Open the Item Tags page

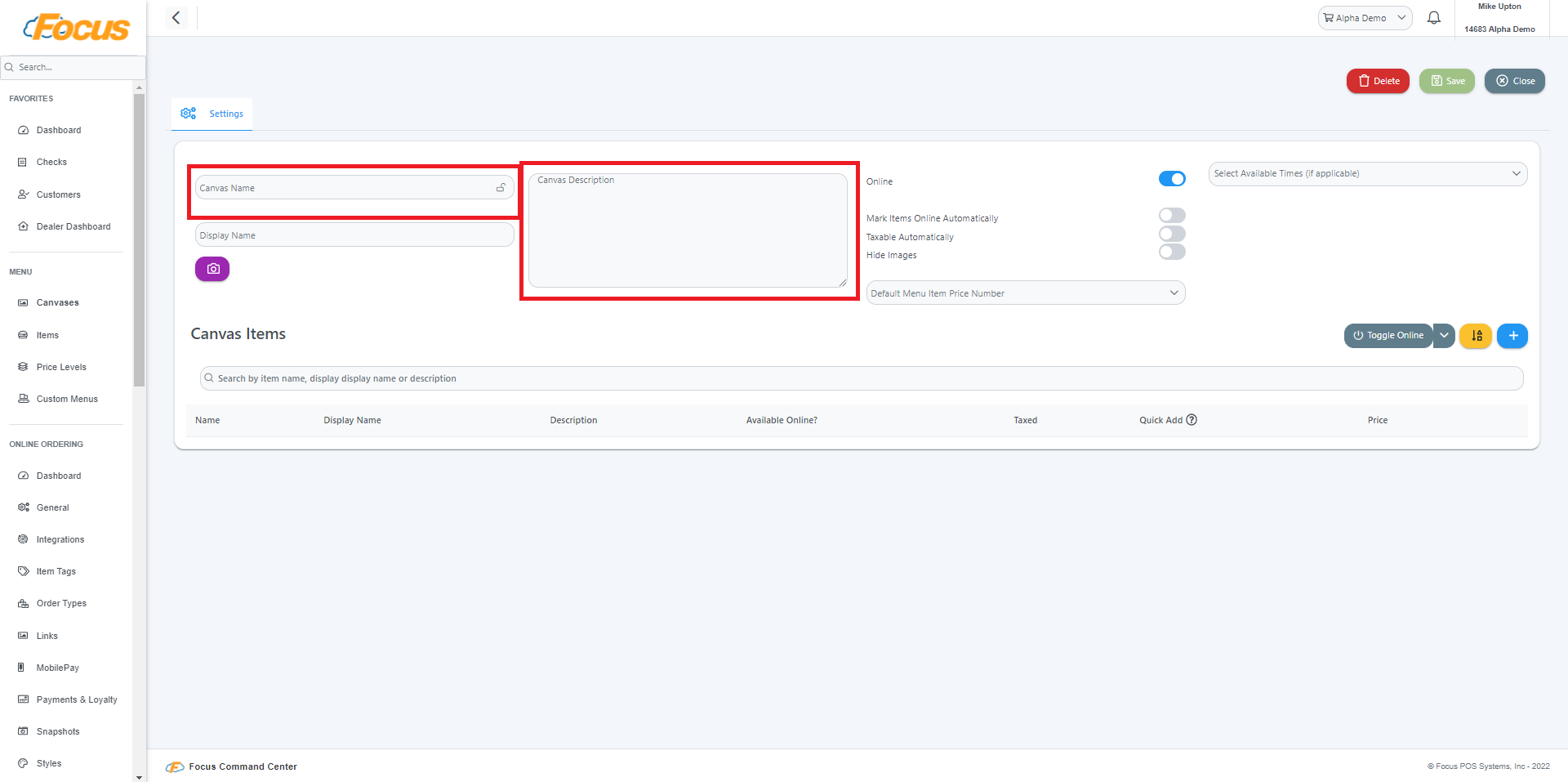(x=56, y=571)
